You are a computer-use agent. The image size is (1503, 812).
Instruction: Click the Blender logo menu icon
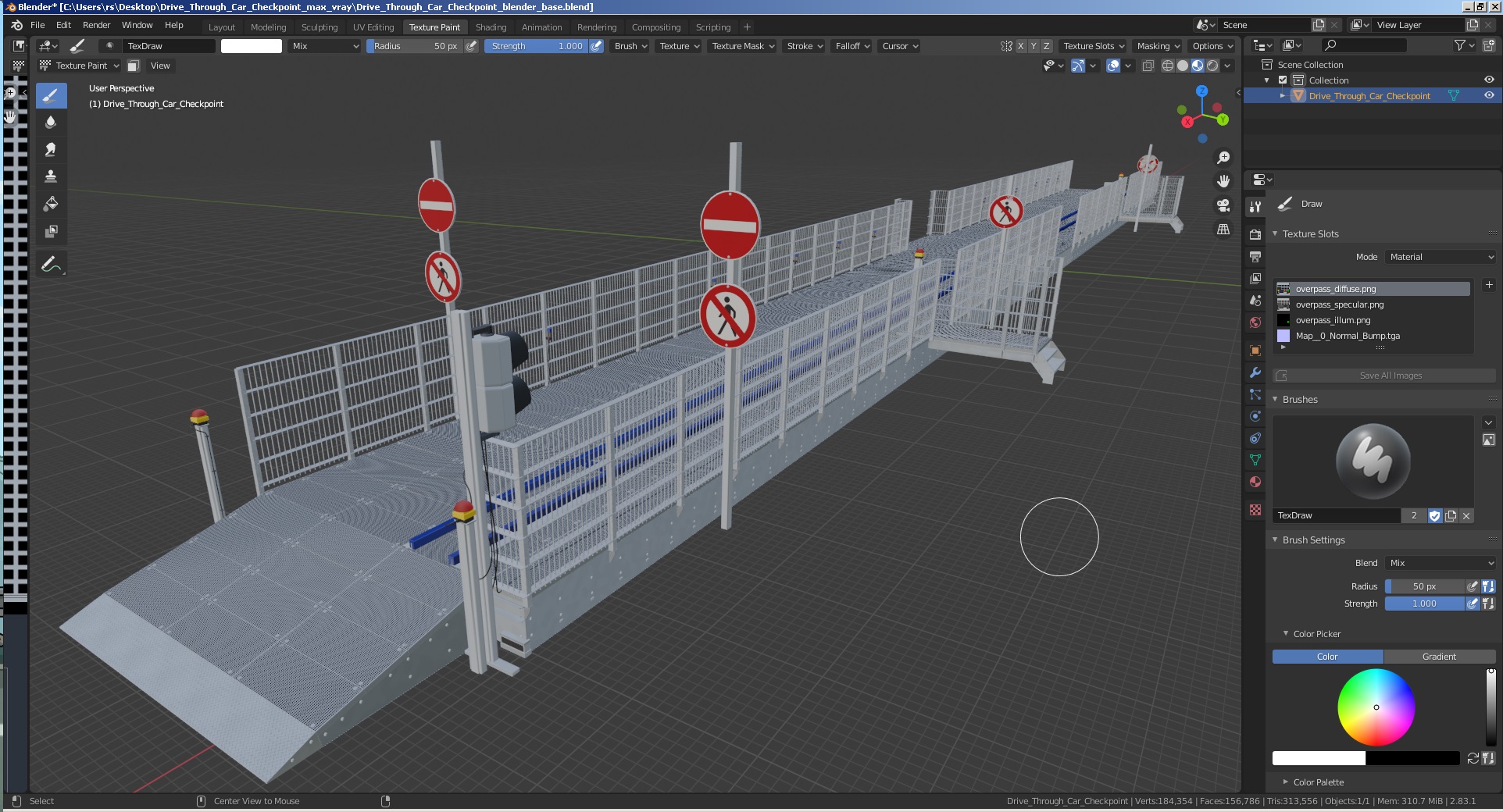[x=16, y=25]
